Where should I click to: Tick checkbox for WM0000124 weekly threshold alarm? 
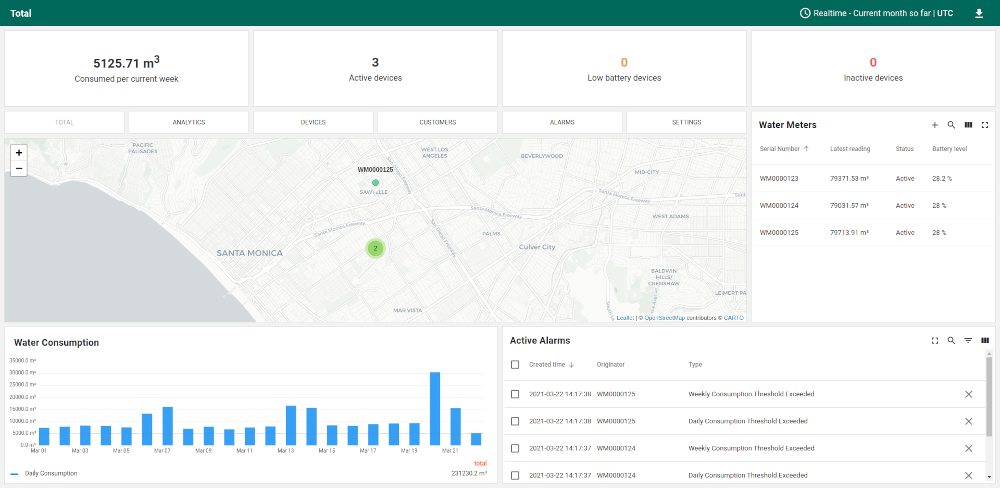[515, 448]
